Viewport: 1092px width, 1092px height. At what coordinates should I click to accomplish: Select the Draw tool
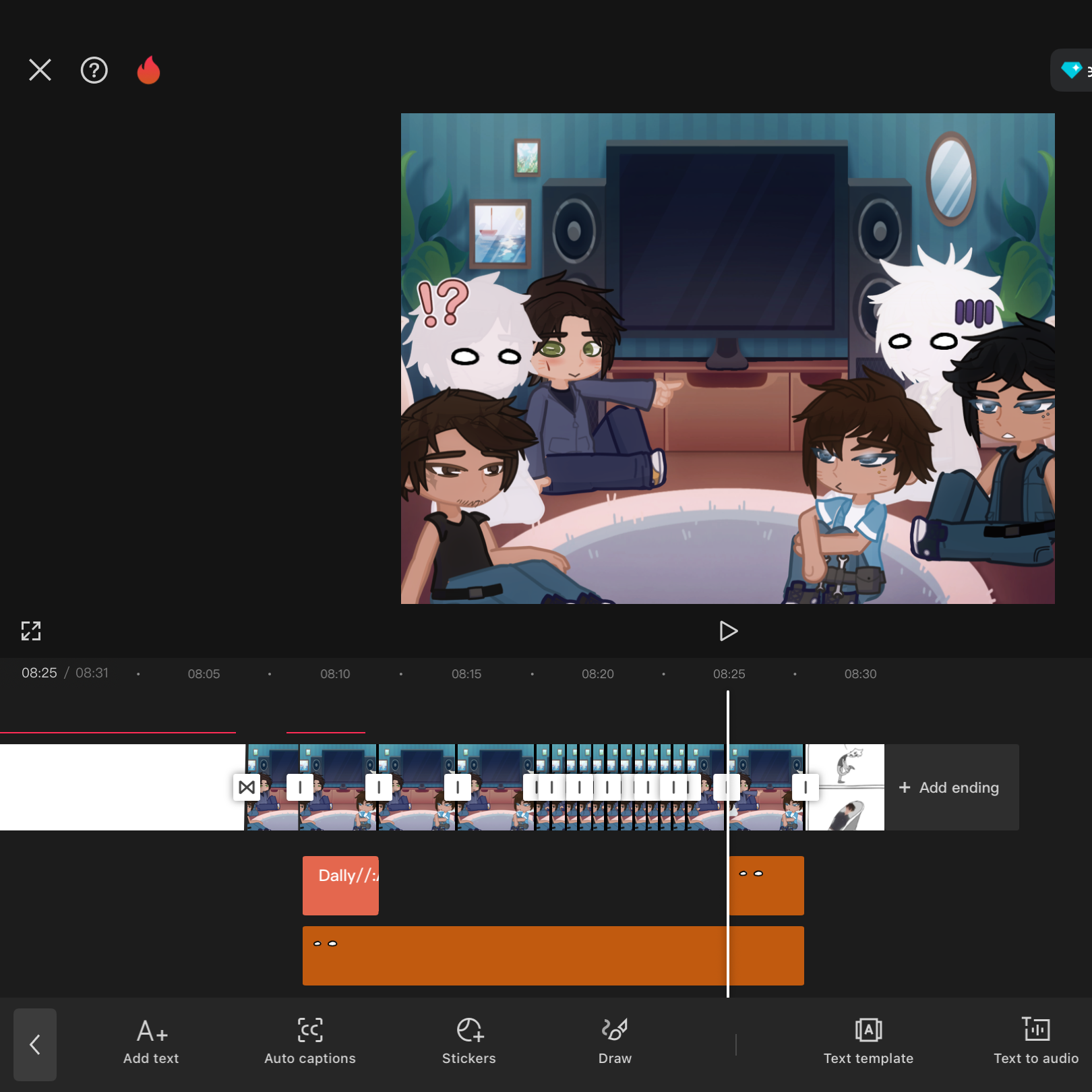pyautogui.click(x=615, y=1041)
